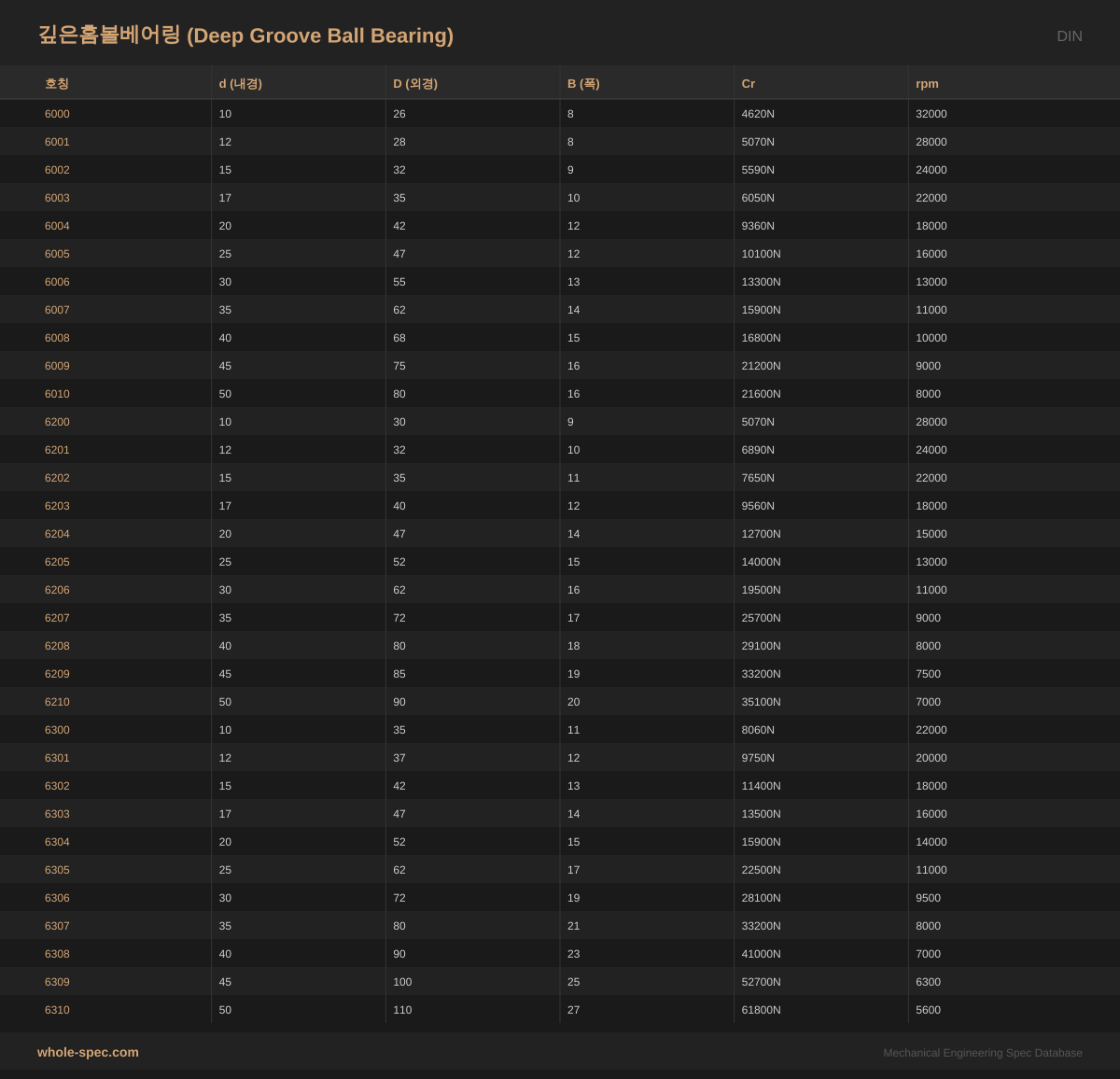Open the 6207 bearing page
Image resolution: width=1120 pixels, height=1079 pixels.
coord(57,617)
